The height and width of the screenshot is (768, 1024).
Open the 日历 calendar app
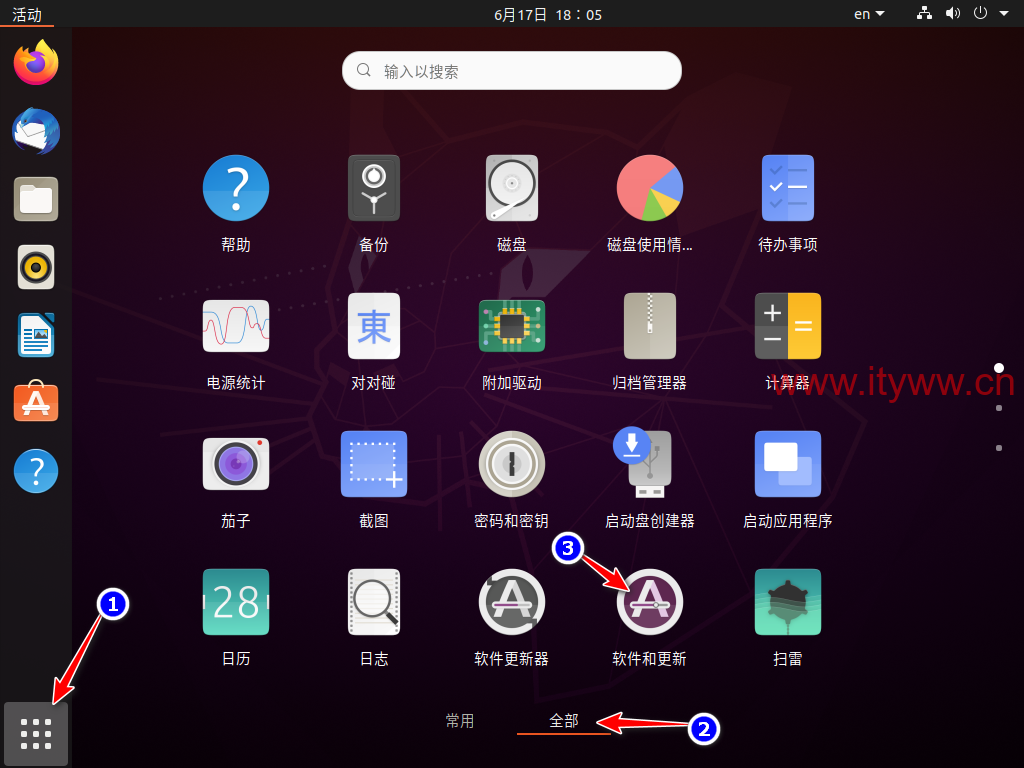(x=236, y=601)
